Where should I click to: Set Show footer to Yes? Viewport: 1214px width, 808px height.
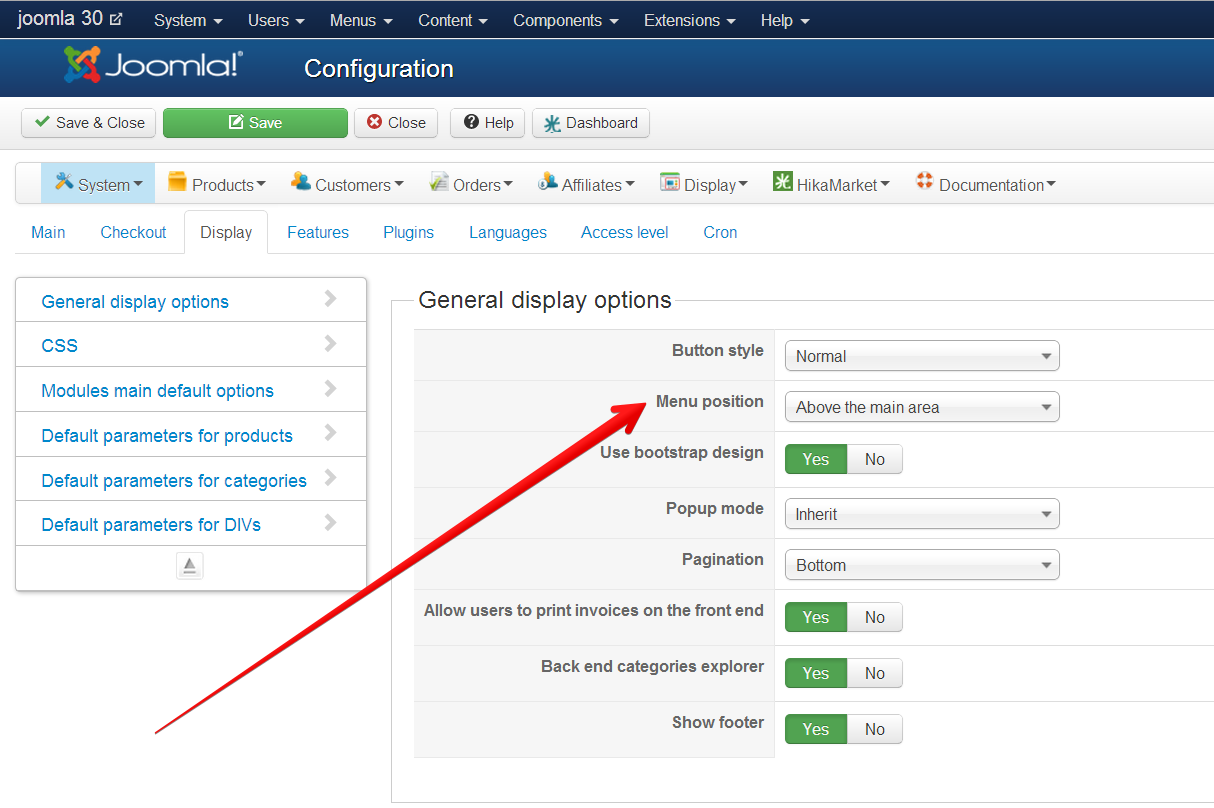click(816, 729)
